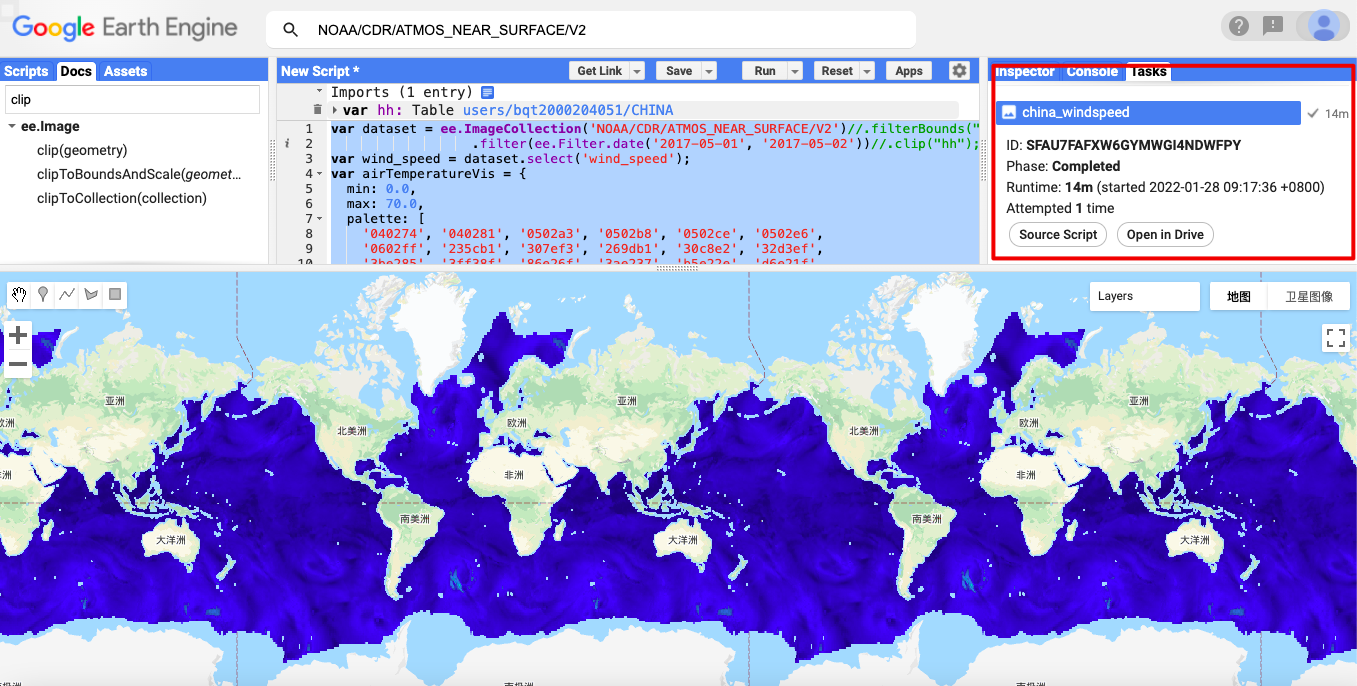Switch map style to 卫星图像 view
The height and width of the screenshot is (686, 1357).
[1309, 296]
